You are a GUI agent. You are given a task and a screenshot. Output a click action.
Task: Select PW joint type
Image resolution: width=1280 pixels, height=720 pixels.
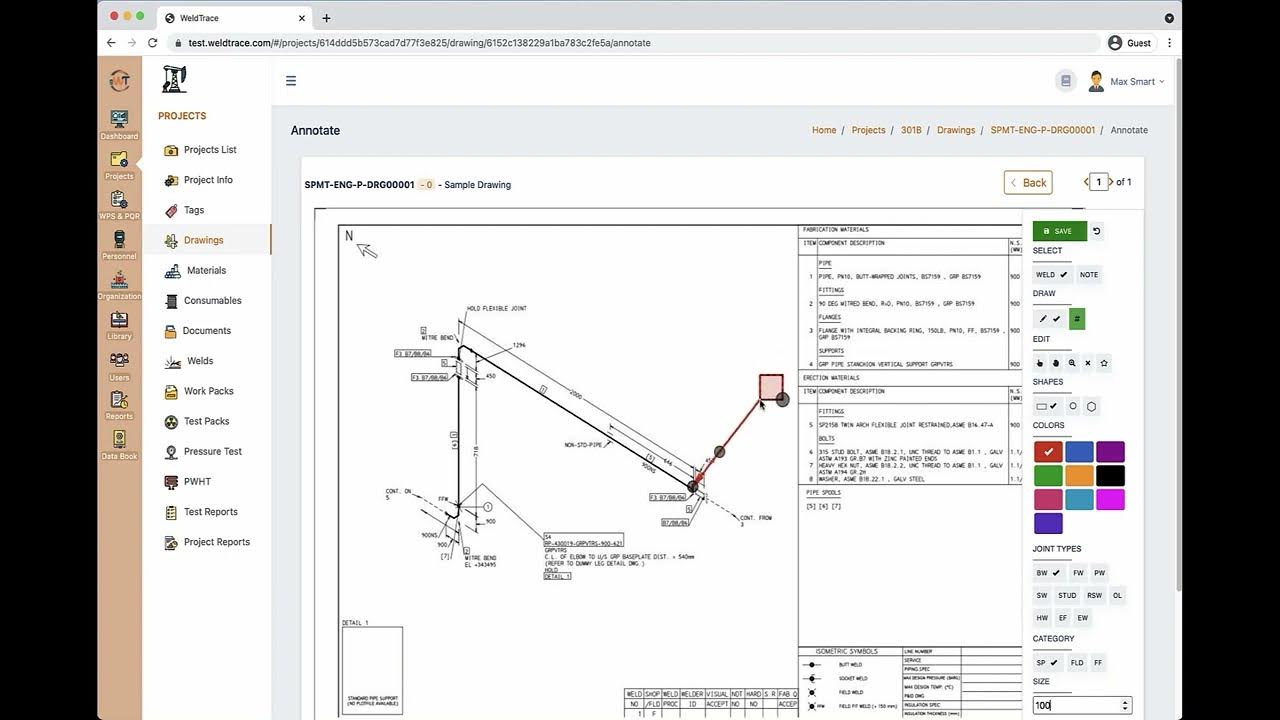(x=1099, y=573)
